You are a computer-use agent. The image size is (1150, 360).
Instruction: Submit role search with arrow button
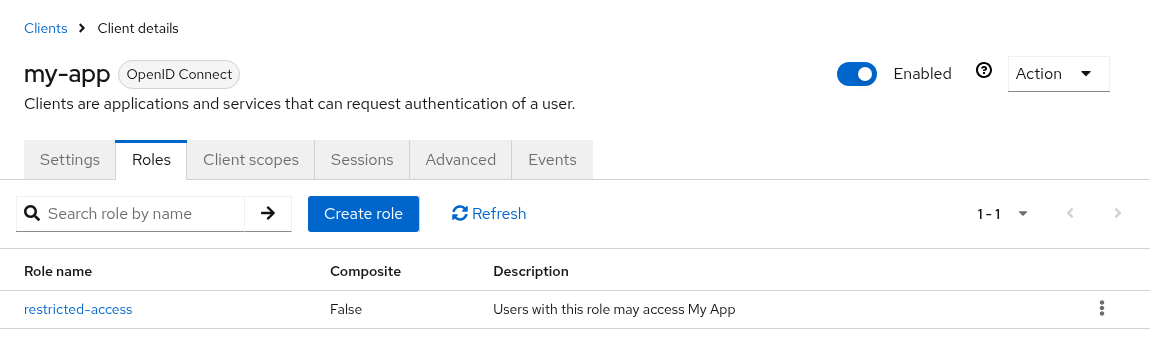[x=268, y=213]
